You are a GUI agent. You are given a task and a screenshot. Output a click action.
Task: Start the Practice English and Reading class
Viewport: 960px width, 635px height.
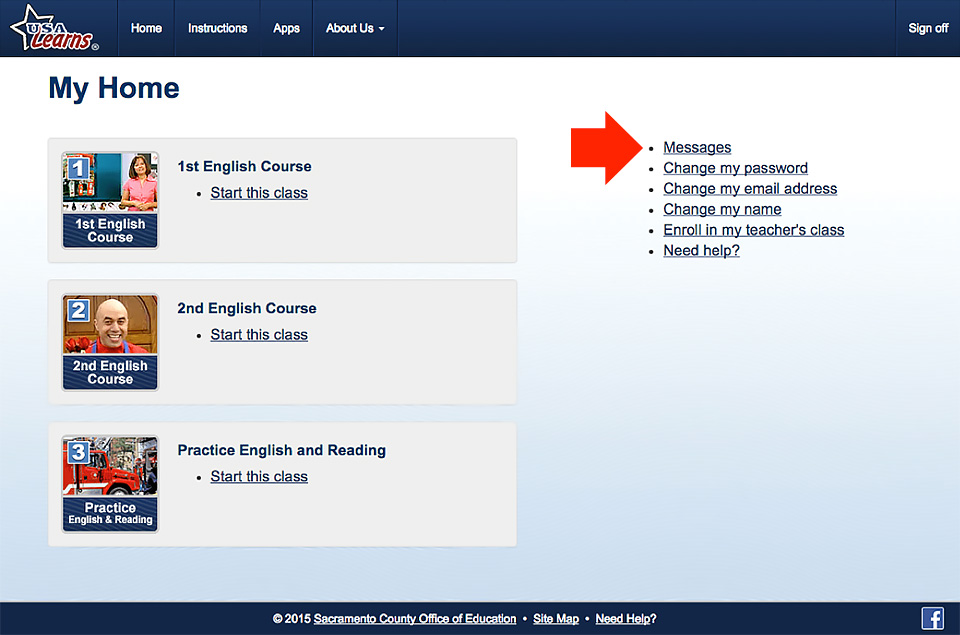pyautogui.click(x=259, y=477)
